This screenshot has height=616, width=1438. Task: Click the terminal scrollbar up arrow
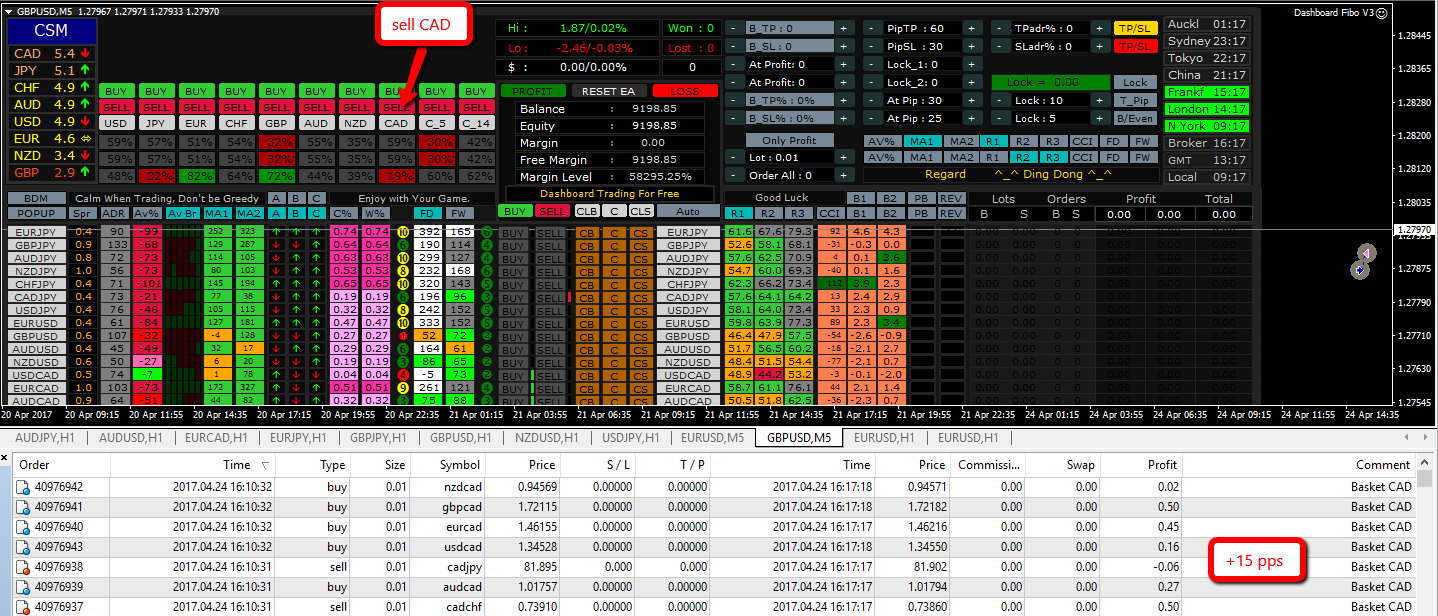[x=1424, y=463]
